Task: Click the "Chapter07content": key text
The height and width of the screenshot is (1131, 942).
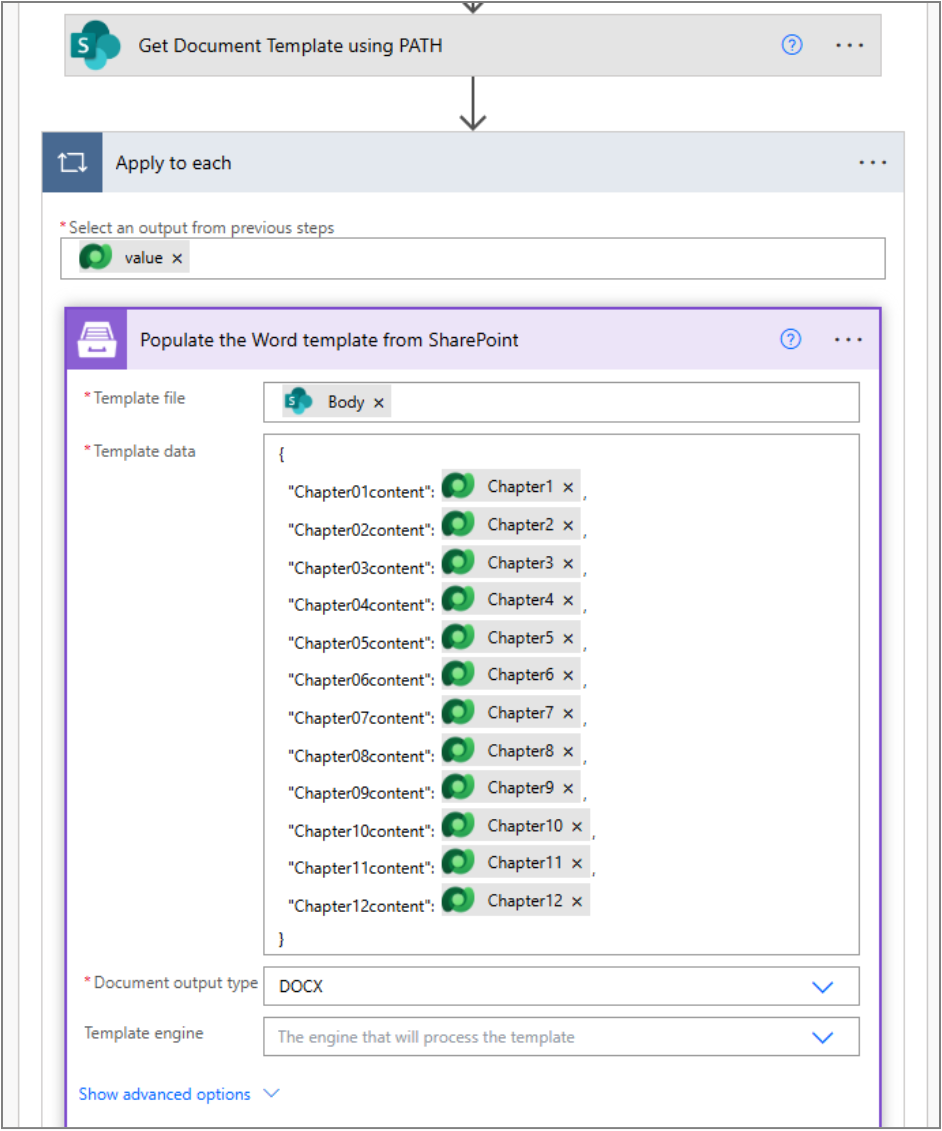Action: click(361, 718)
